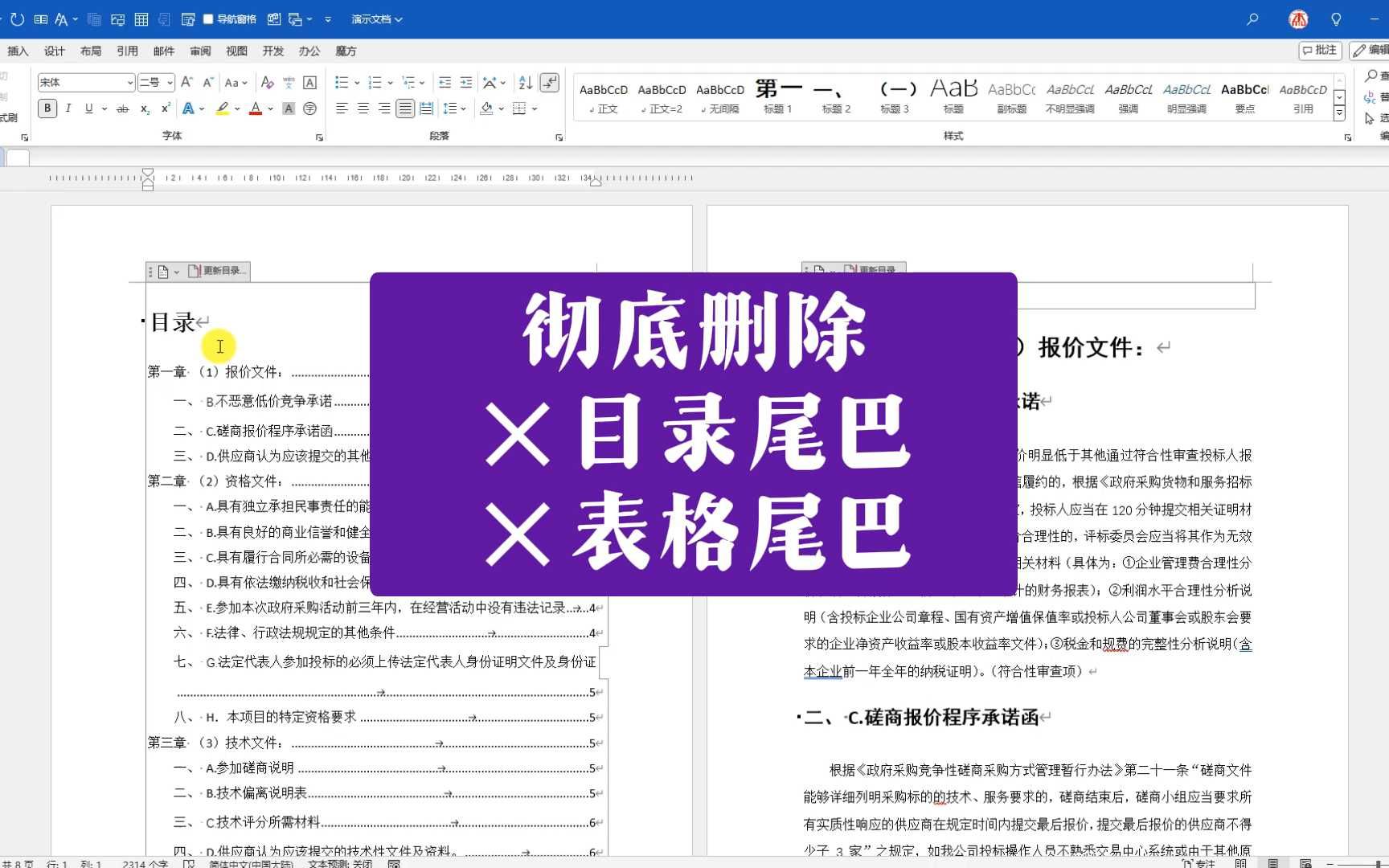Apply the red font color
Screen dimensions: 1389x868
[x=256, y=108]
